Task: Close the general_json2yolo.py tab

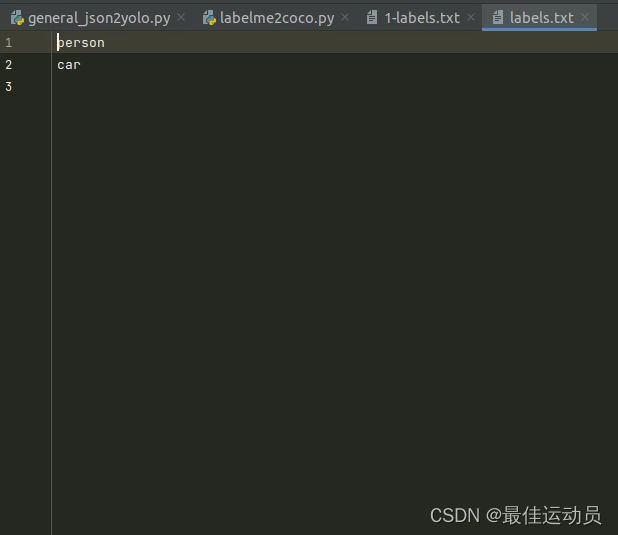Action: pyautogui.click(x=181, y=17)
